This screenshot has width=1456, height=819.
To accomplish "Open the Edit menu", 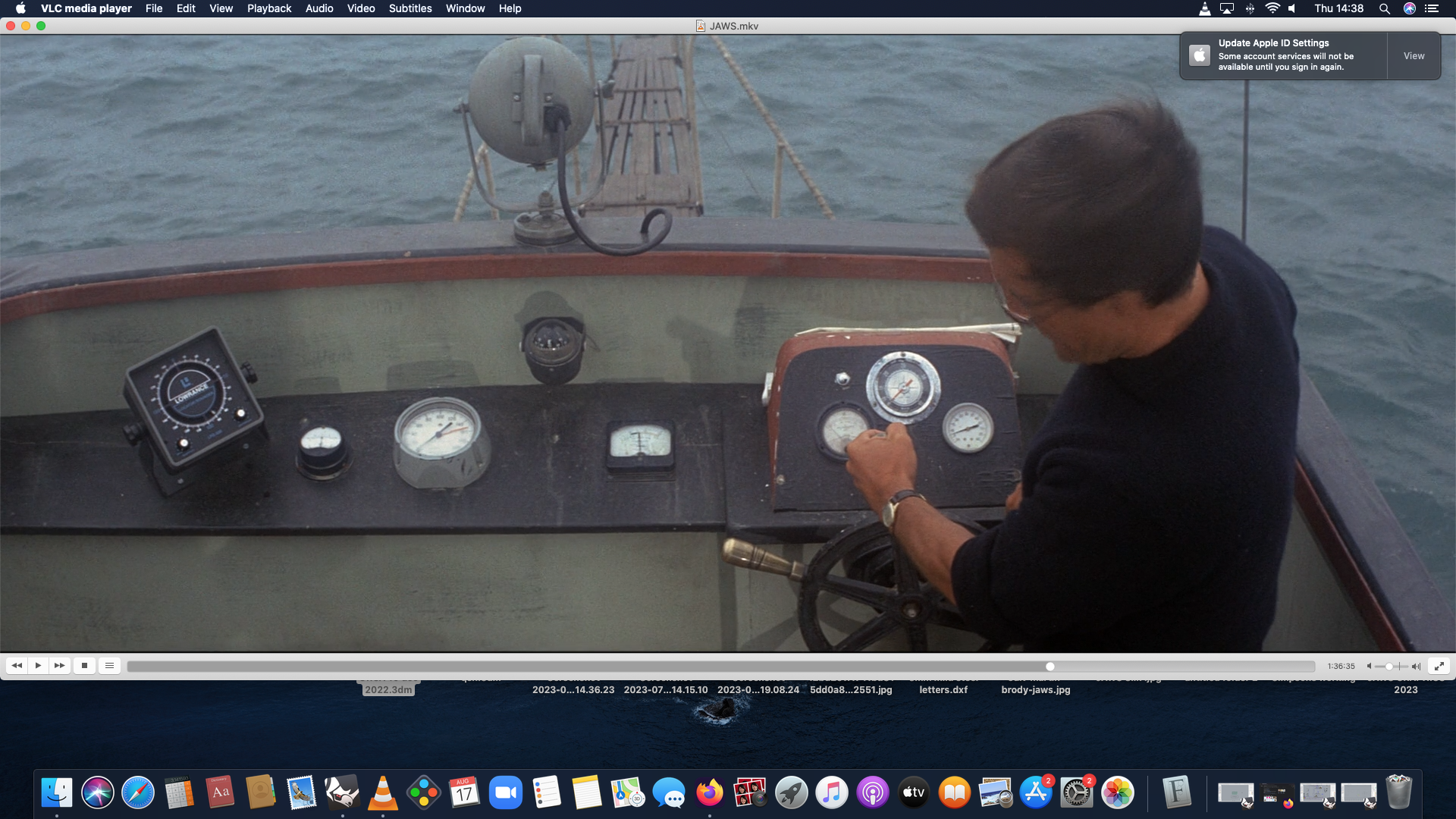I will (x=186, y=8).
